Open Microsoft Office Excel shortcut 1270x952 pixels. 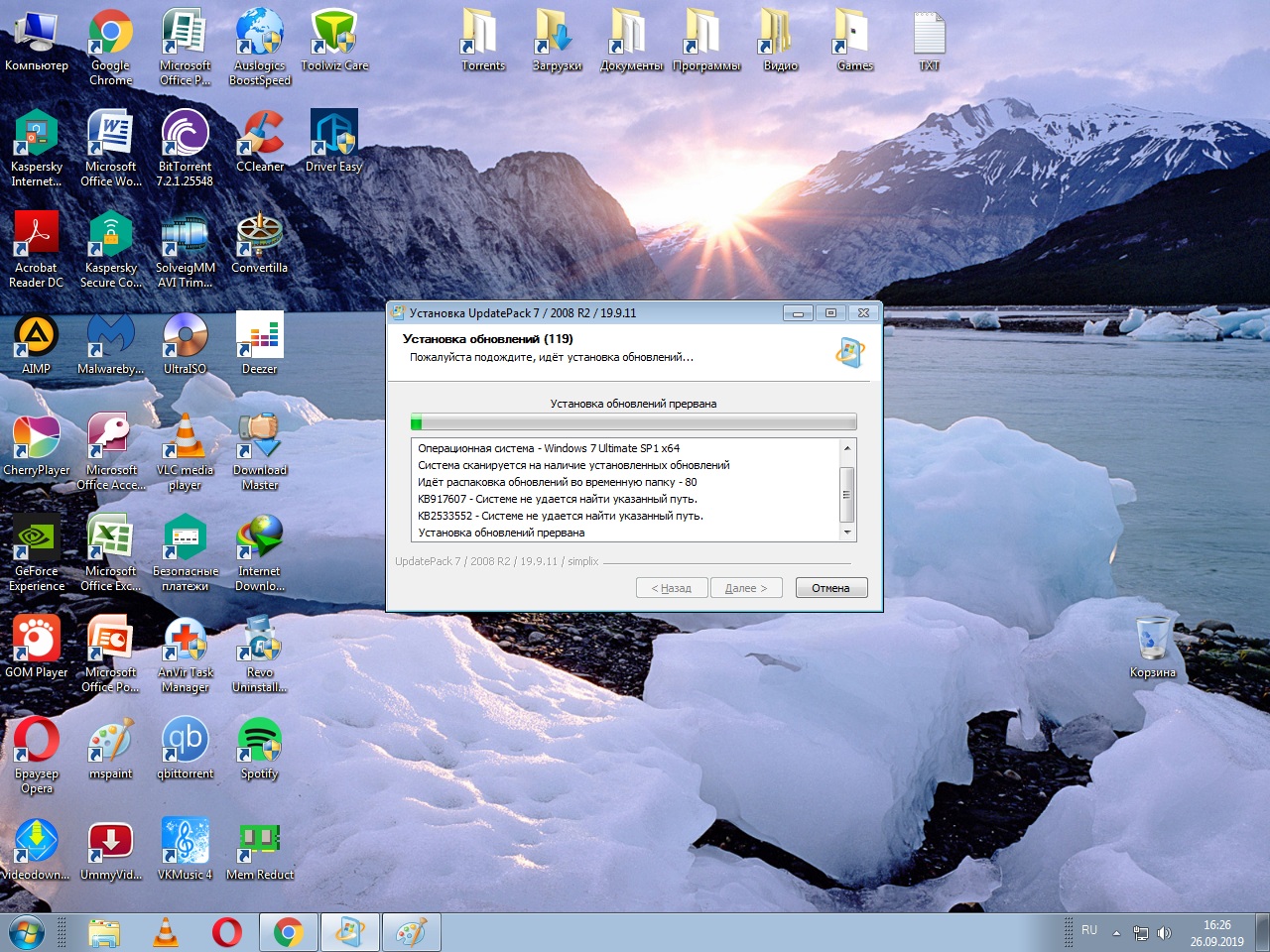[x=111, y=553]
